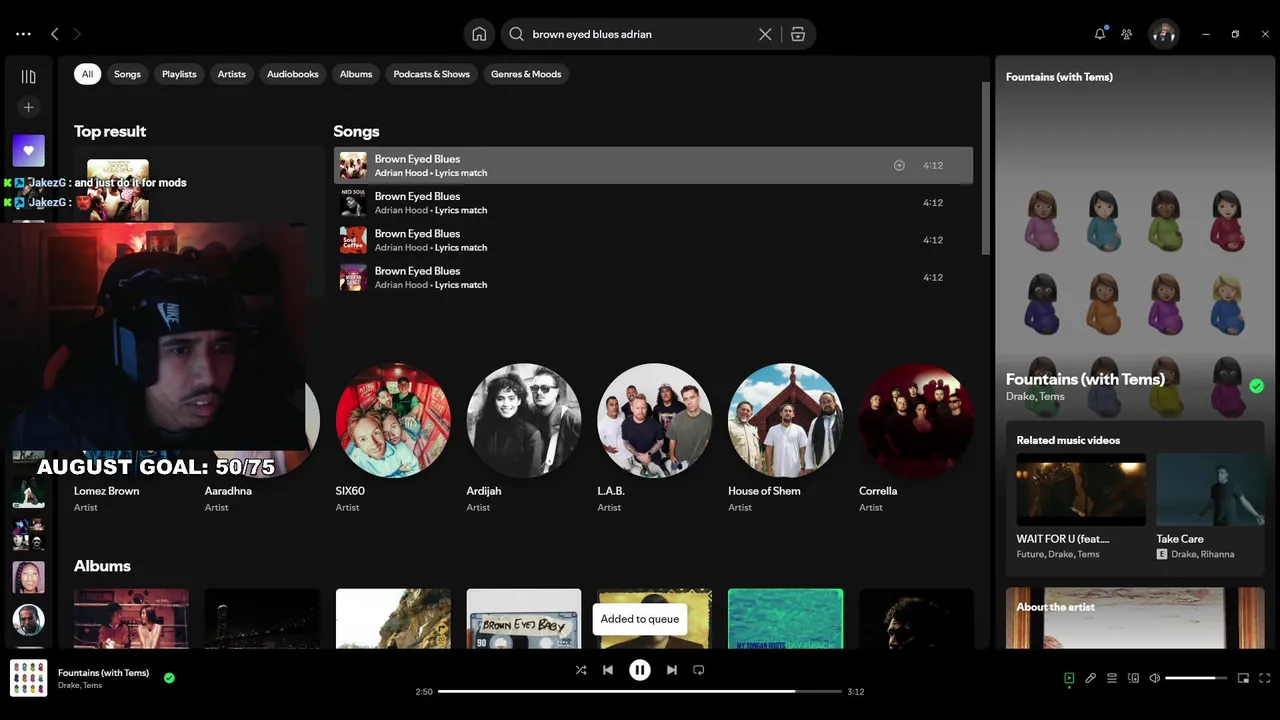
Task: Filter results by Songs
Action: (127, 74)
